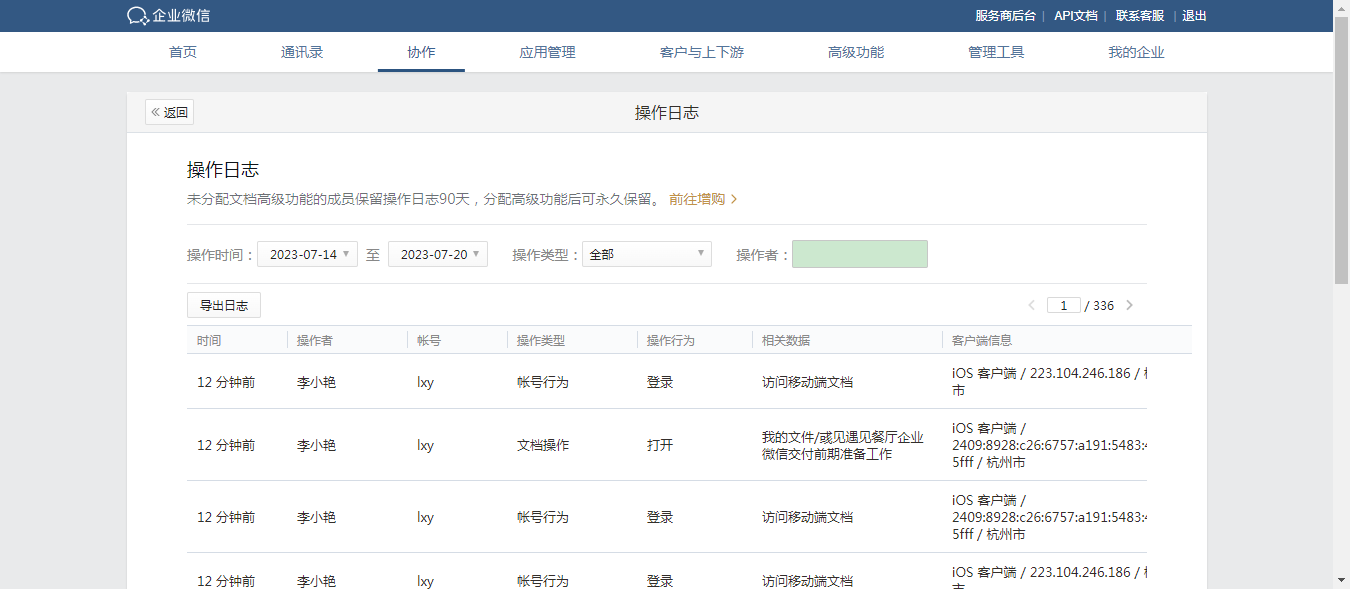Click the 相关数据 column header
The image size is (1350, 589).
[x=786, y=340]
